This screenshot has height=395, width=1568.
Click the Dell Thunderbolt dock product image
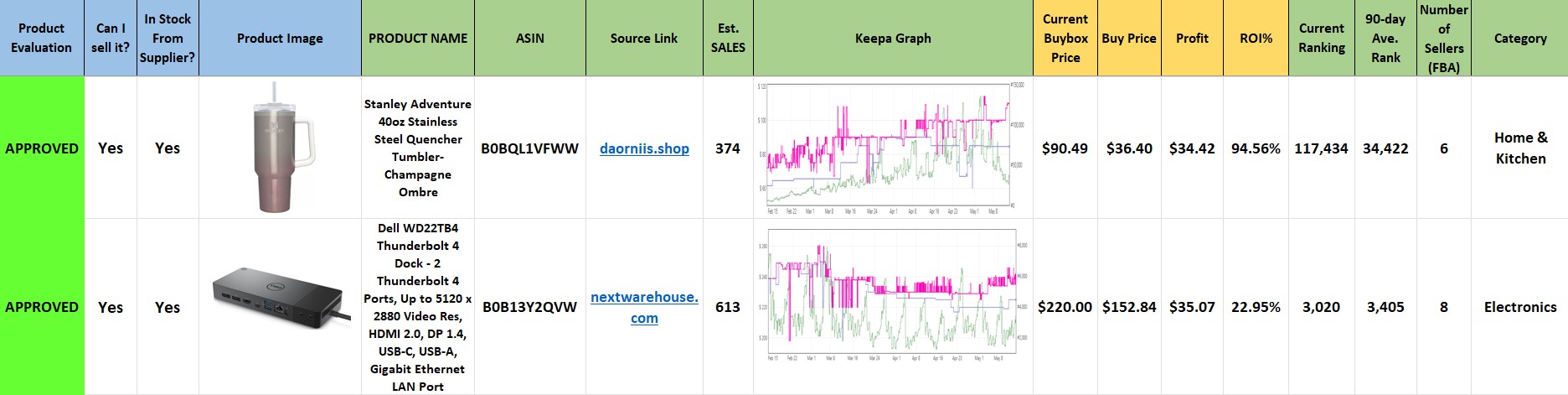point(280,296)
